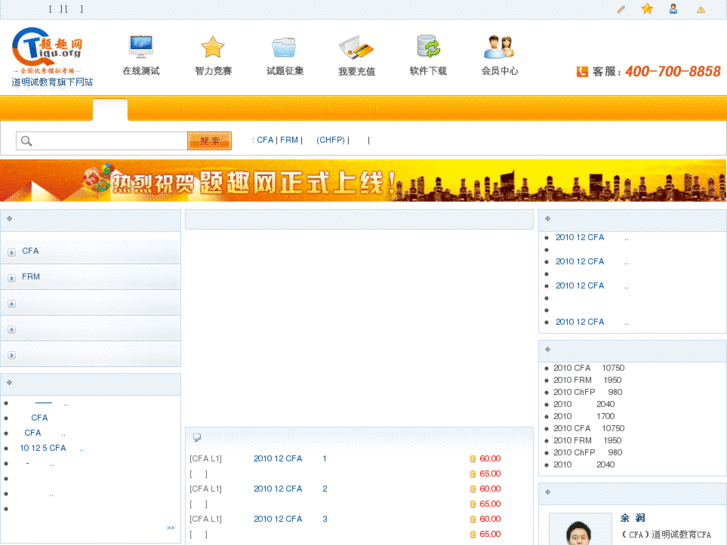Click the user avatar icon in top bar

(673, 9)
